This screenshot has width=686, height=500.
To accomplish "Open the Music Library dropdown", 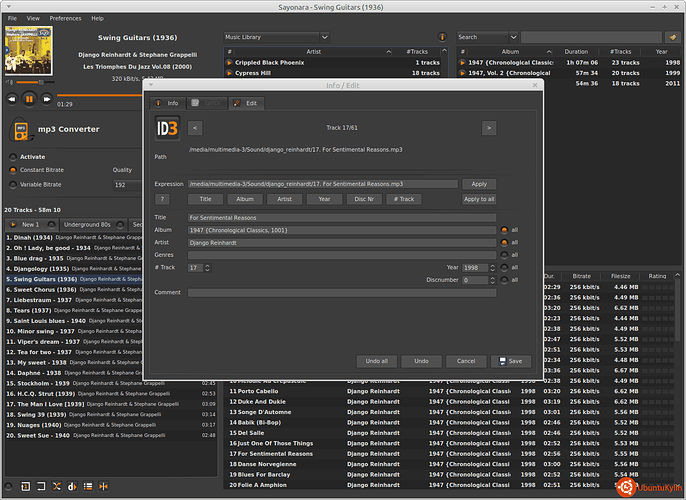I will (x=276, y=37).
